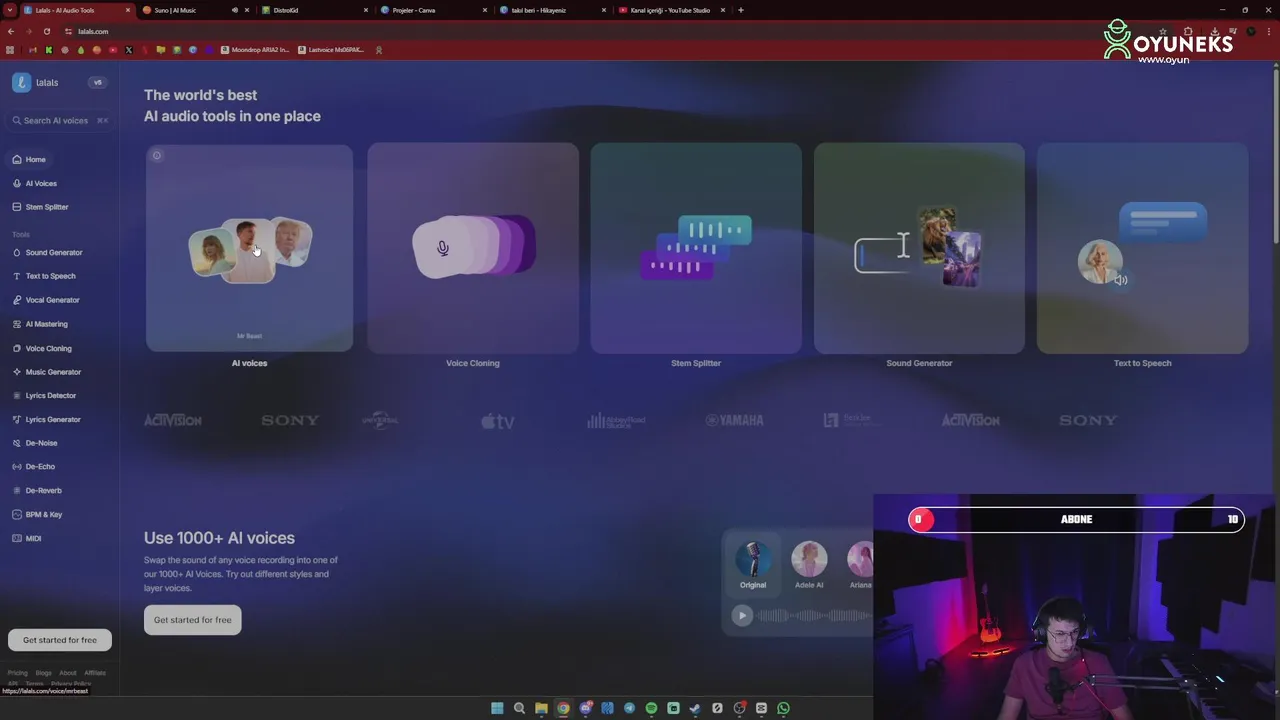The height and width of the screenshot is (720, 1280).
Task: Open a new browser tab
Action: click(741, 10)
